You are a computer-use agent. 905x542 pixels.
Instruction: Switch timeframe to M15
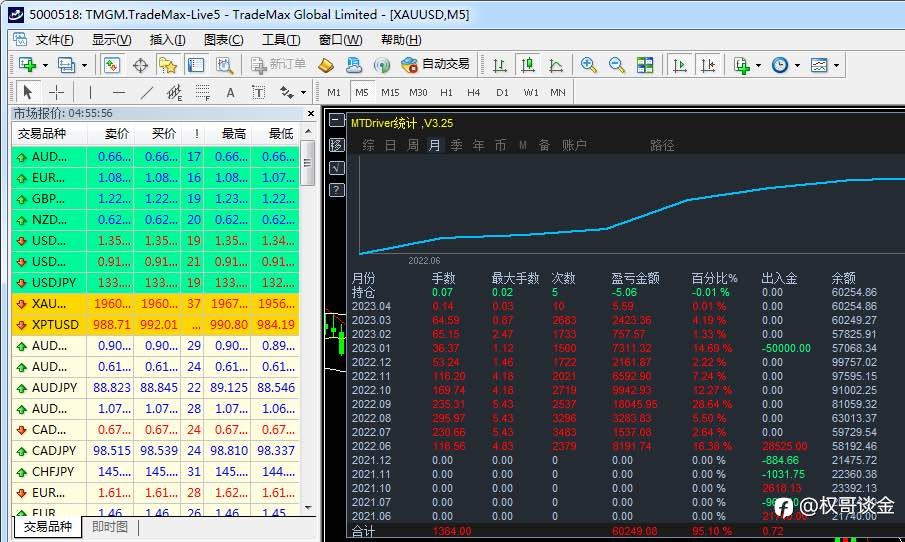390,92
